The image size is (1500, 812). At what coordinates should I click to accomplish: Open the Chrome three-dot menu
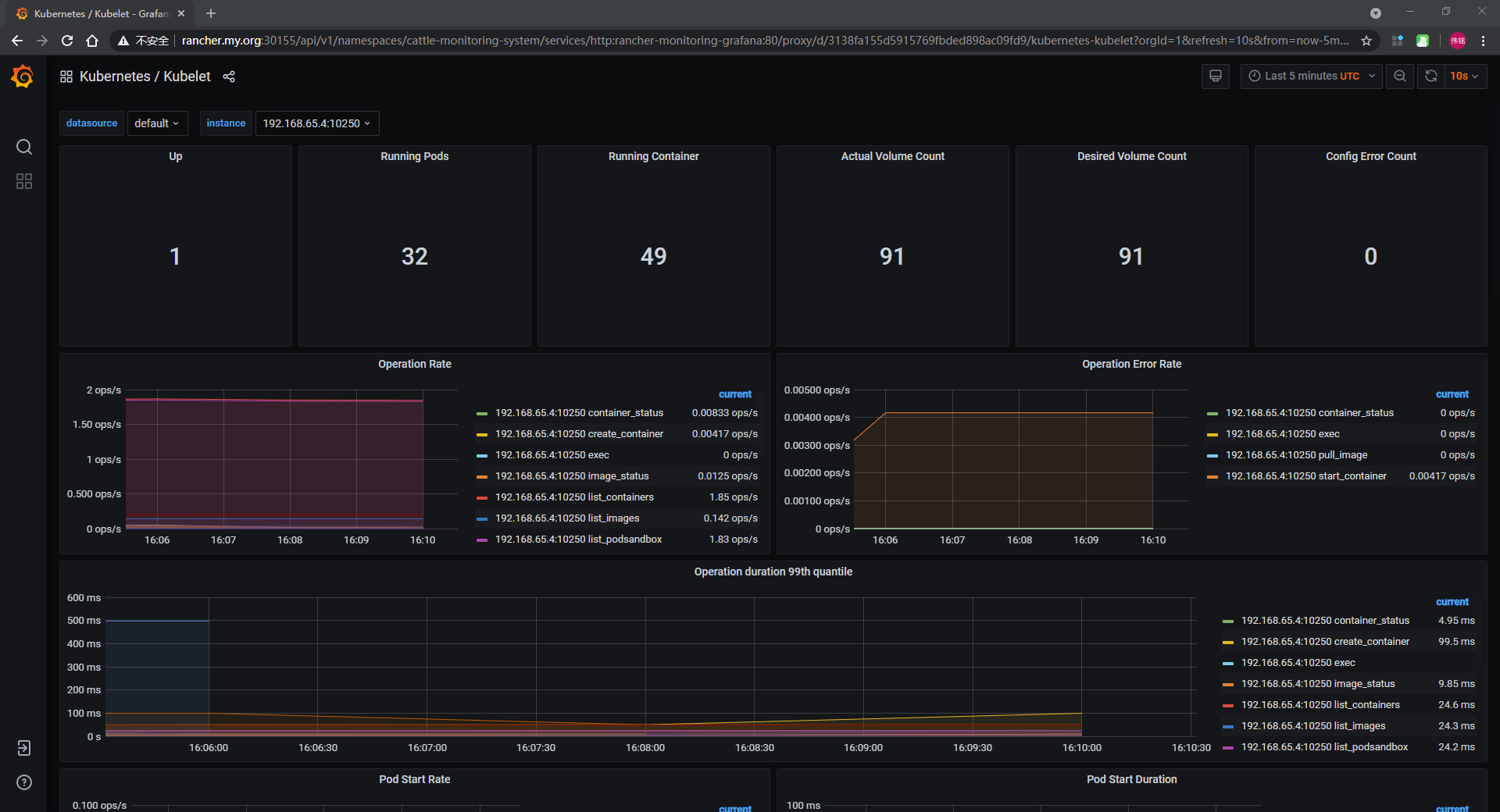[1483, 41]
